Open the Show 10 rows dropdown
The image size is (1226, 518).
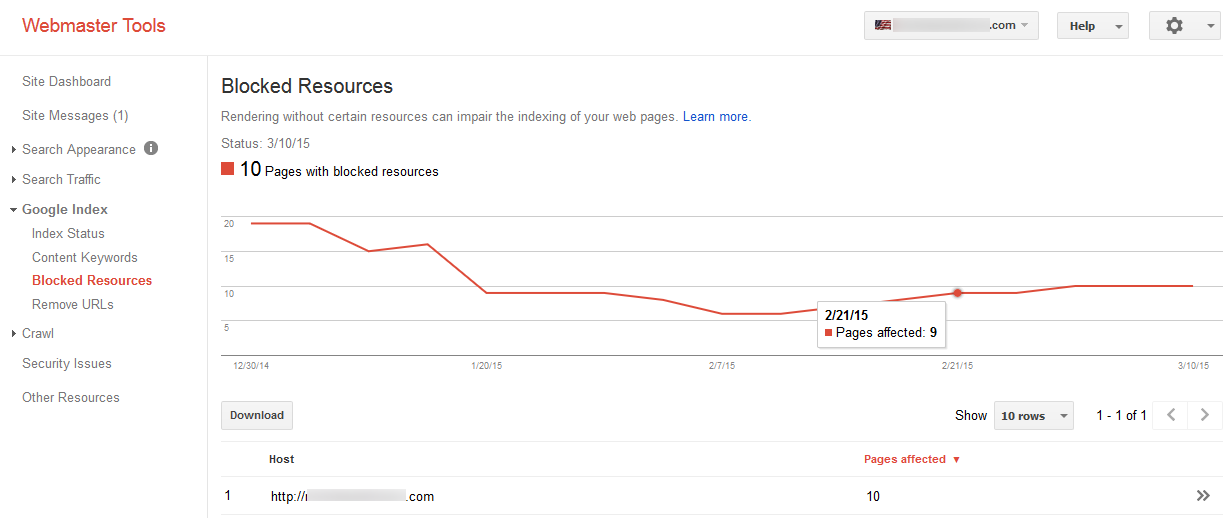[x=1033, y=416]
